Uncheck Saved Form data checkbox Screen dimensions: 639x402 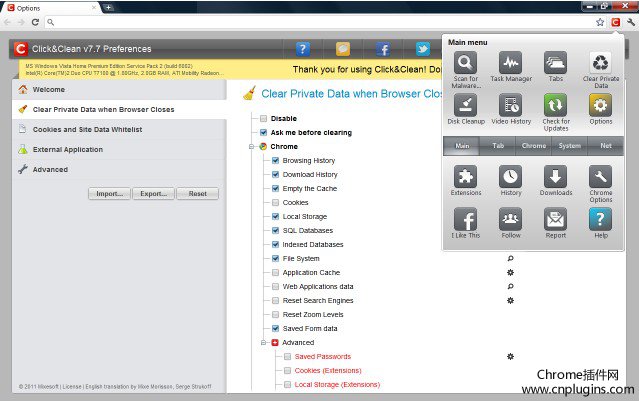click(x=275, y=329)
